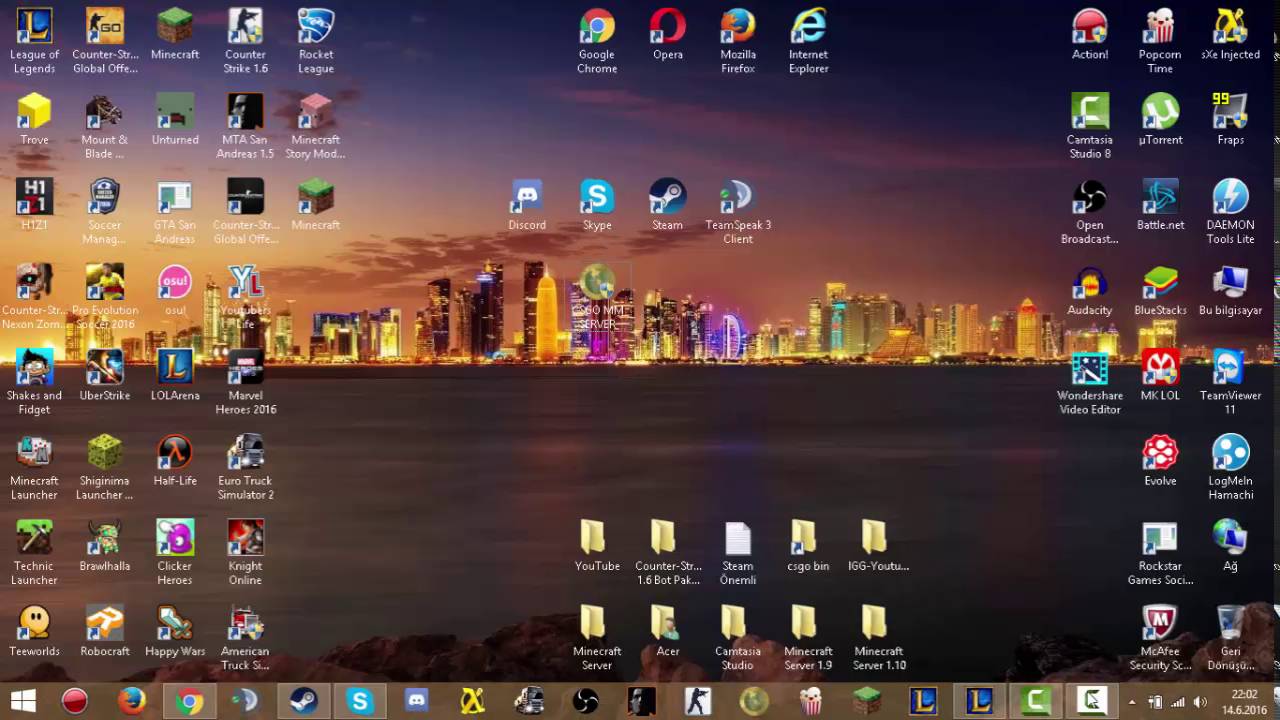Image resolution: width=1280 pixels, height=720 pixels.
Task: Launch Rocket League from desktop
Action: (x=316, y=41)
